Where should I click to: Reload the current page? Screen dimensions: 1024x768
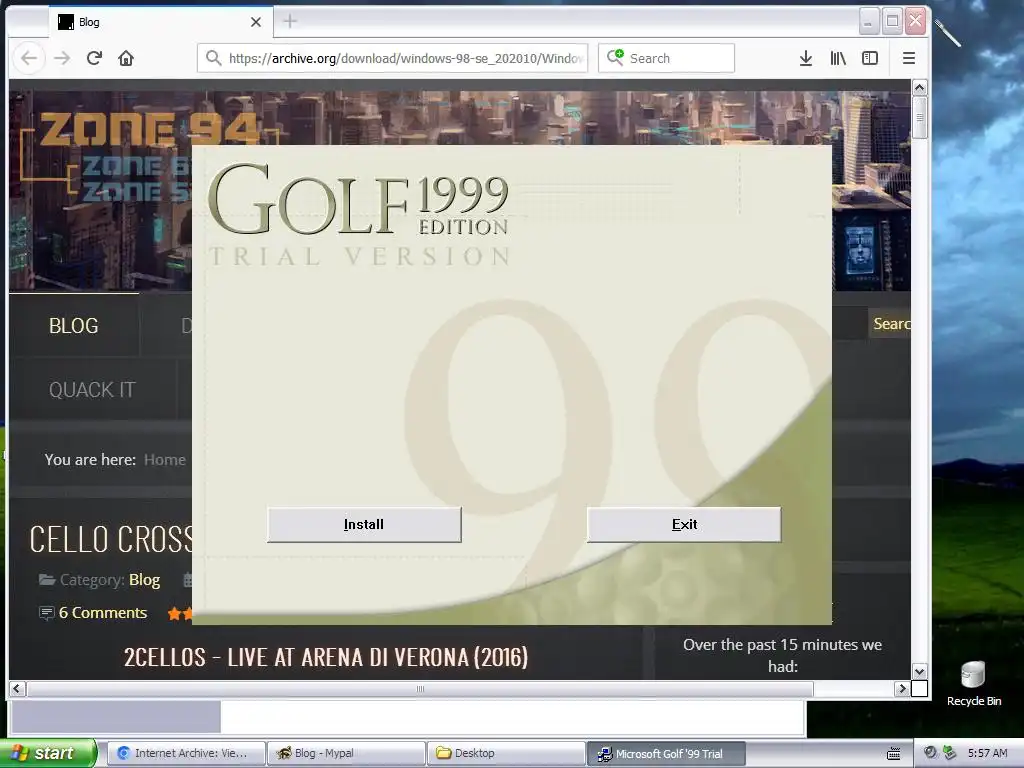click(x=94, y=58)
